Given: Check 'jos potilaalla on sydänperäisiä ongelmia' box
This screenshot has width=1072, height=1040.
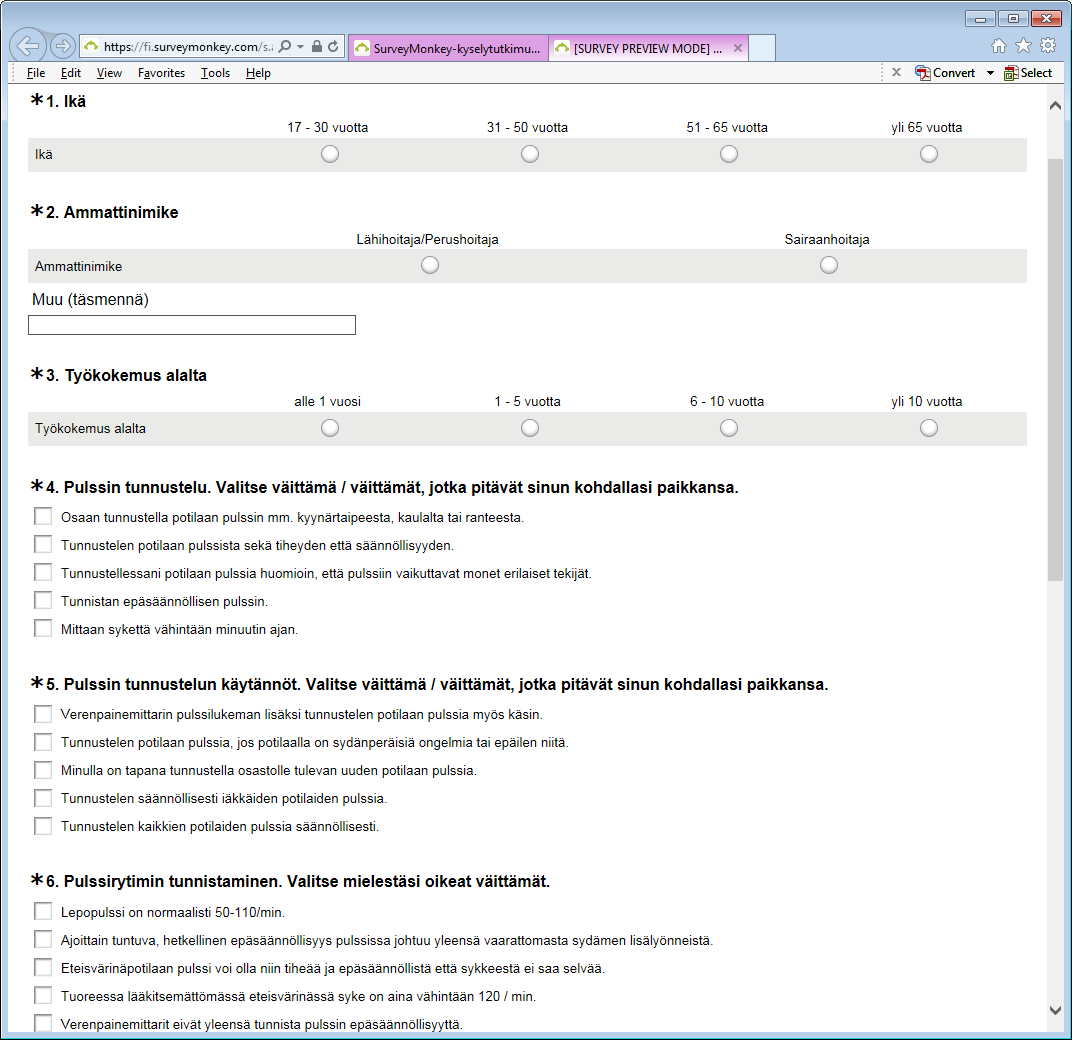Looking at the screenshot, I should (43, 742).
